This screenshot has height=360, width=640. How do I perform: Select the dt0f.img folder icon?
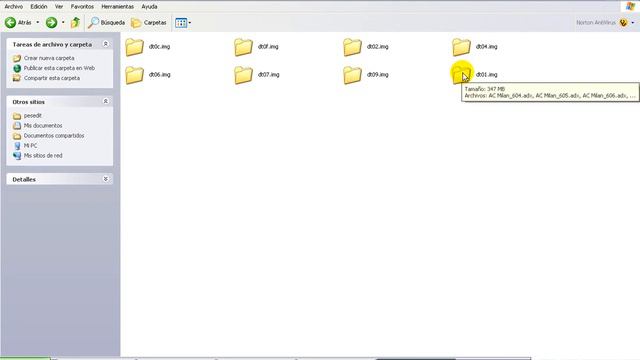point(243,47)
